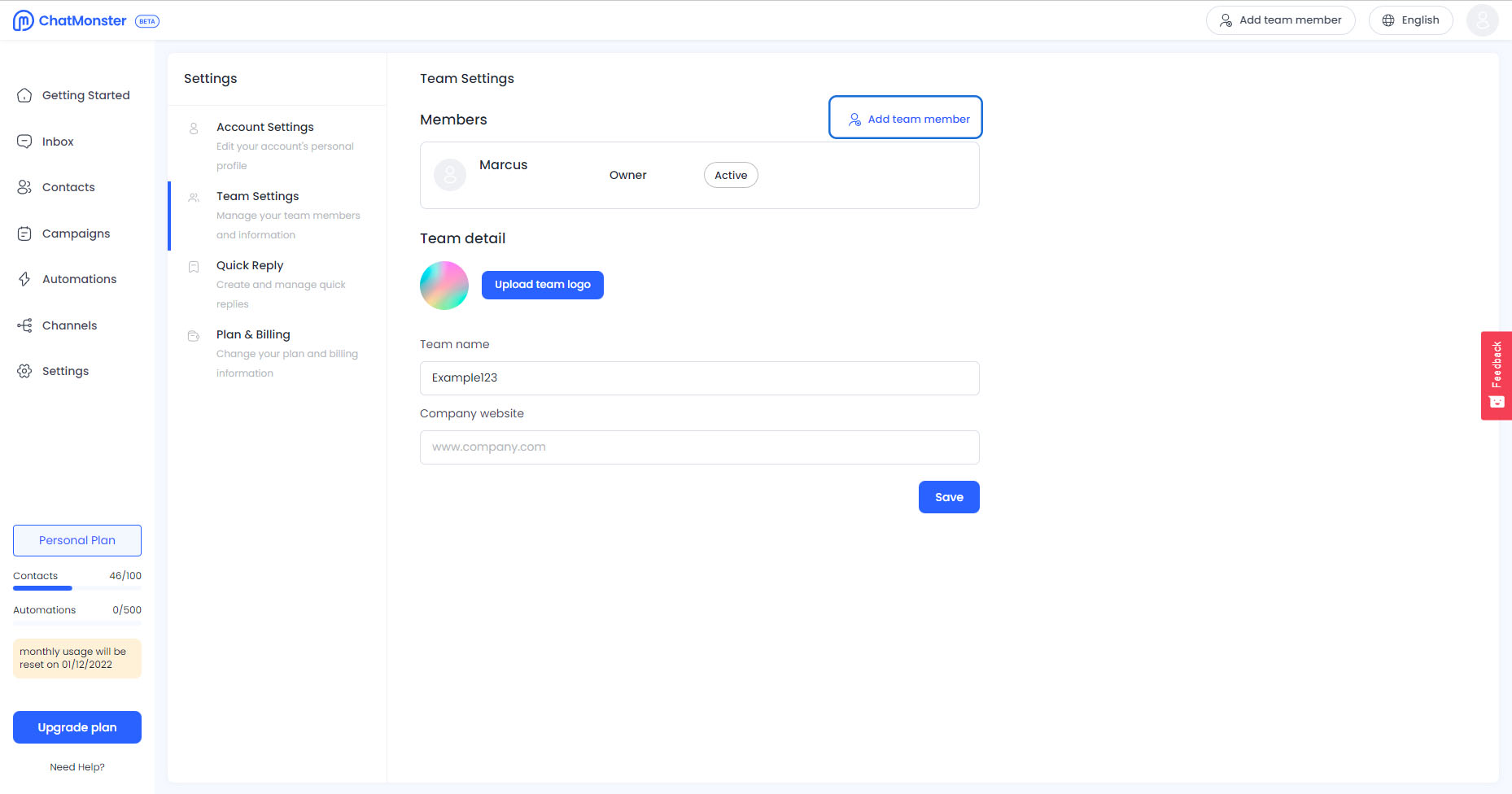Open the Feedback side tab
The image size is (1512, 794).
point(1496,376)
